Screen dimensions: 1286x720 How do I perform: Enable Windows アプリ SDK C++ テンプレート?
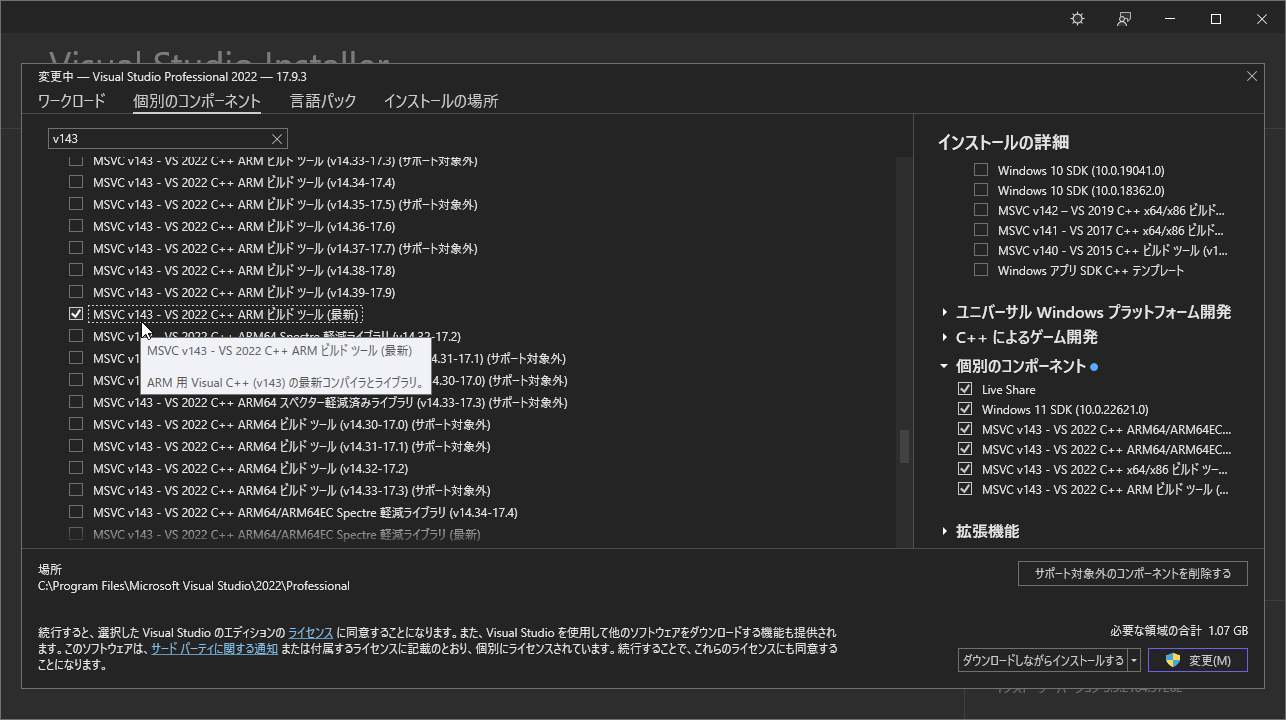pos(981,269)
